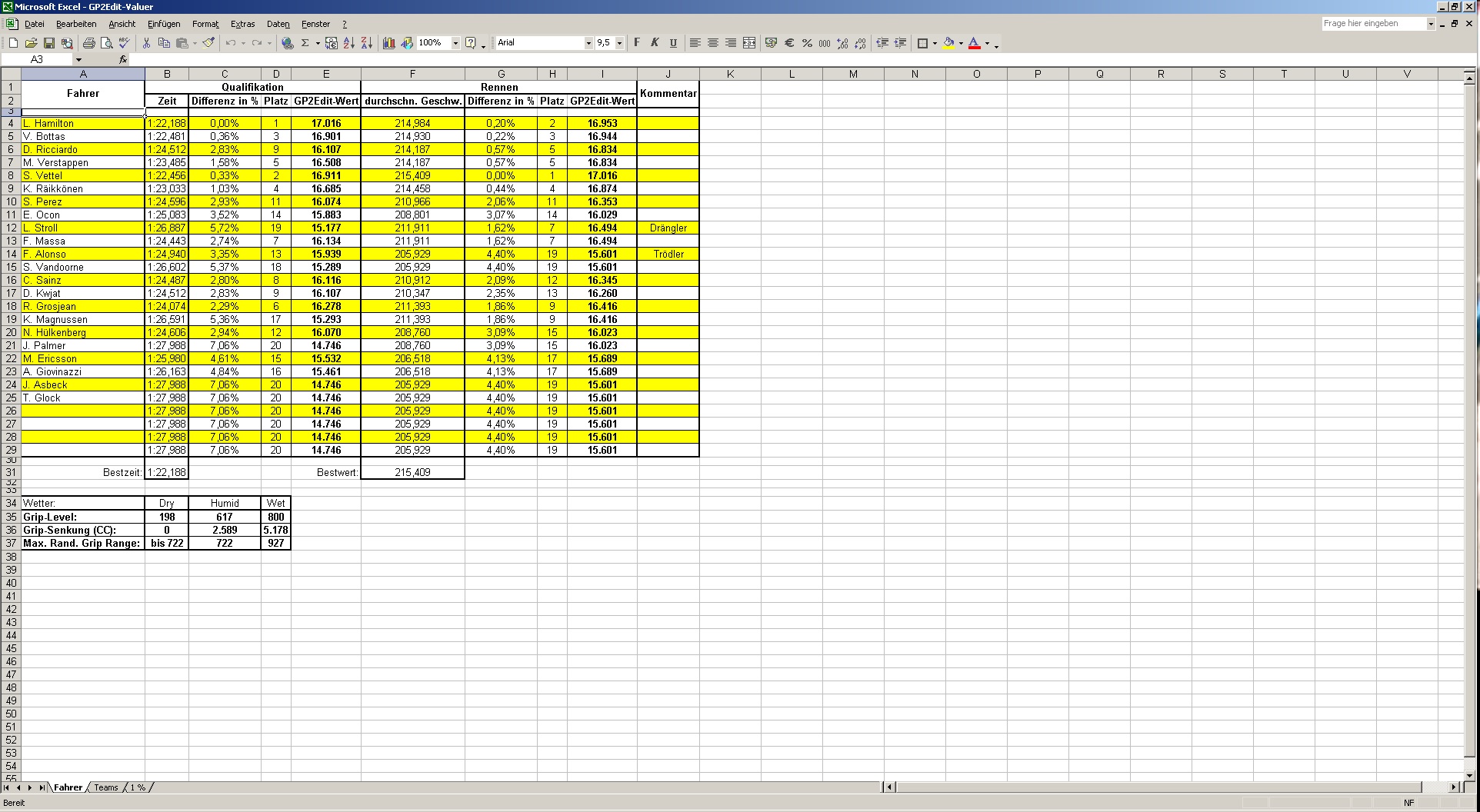Image resolution: width=1480 pixels, height=812 pixels.
Task: Apply percent style with the % icon
Action: pyautogui.click(x=807, y=43)
